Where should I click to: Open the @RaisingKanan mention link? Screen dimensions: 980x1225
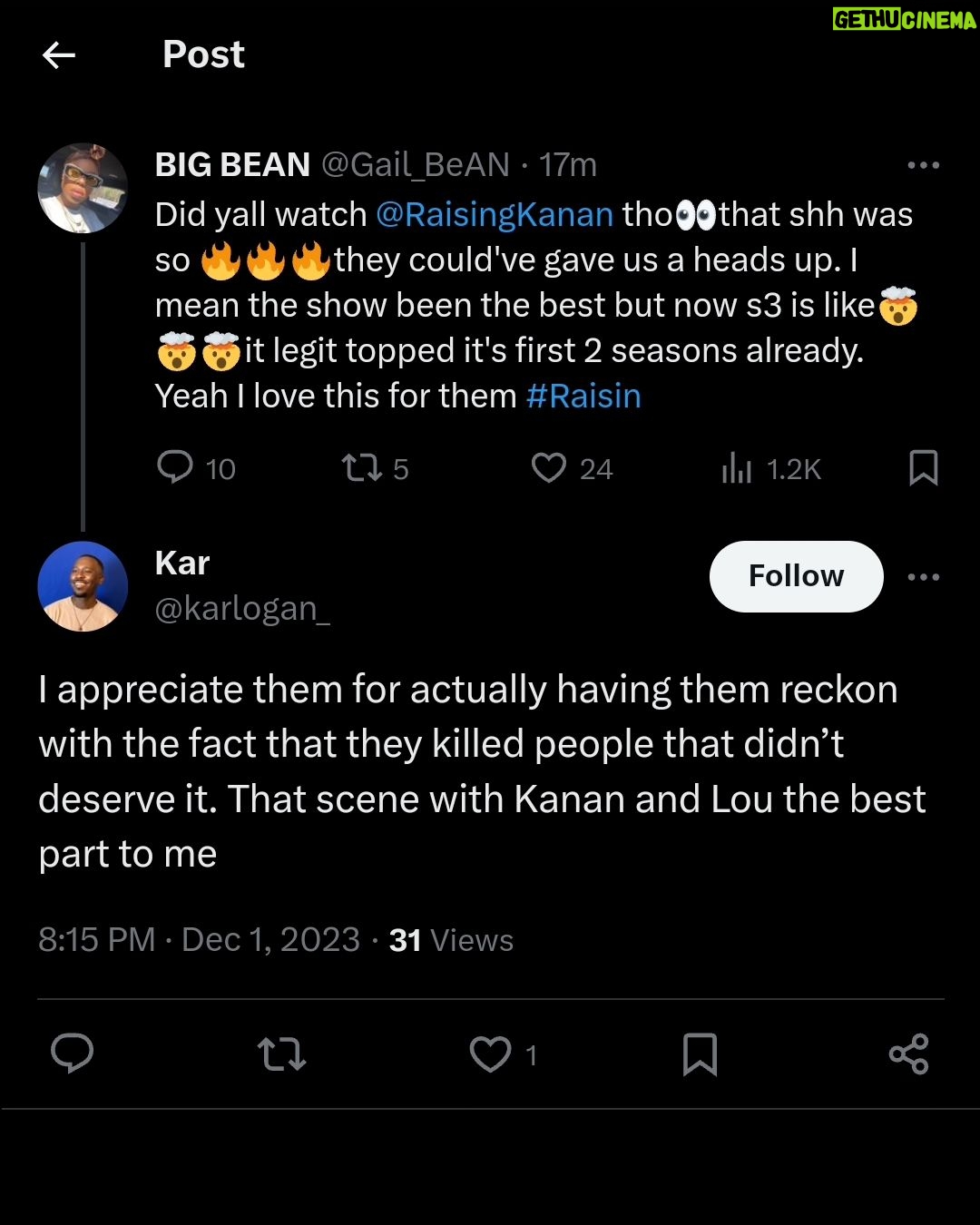click(x=495, y=215)
